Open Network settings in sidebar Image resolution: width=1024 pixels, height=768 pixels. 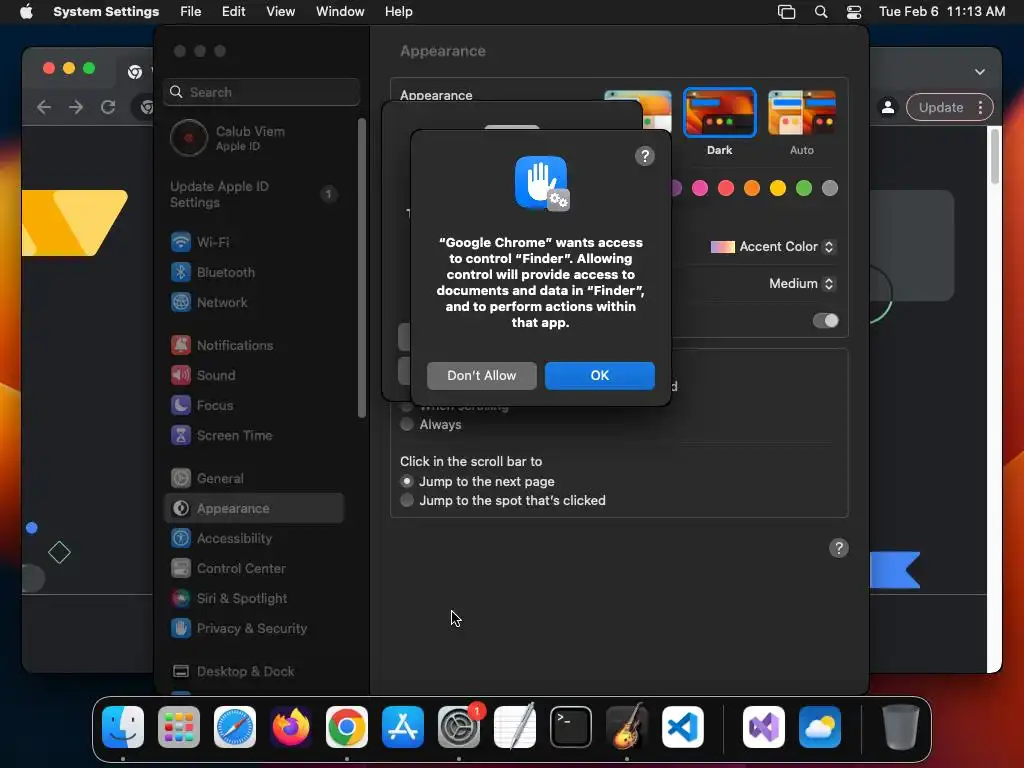[x=255, y=302]
